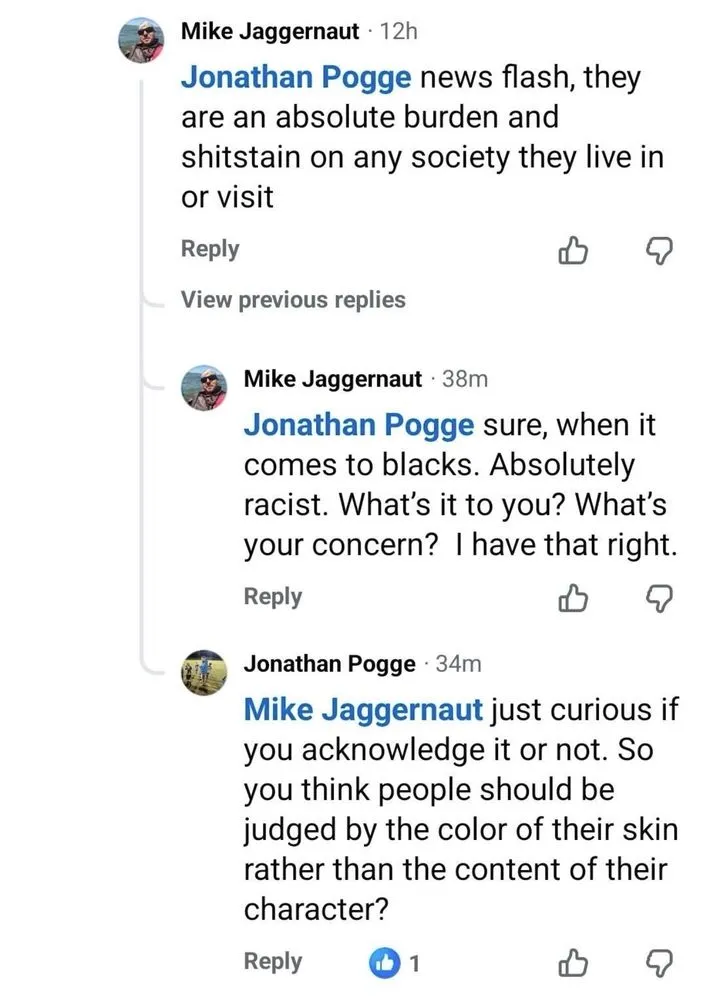Open blue like reaction count on Pogge's reply
This screenshot has width=707, height=1000.
[x=394, y=964]
